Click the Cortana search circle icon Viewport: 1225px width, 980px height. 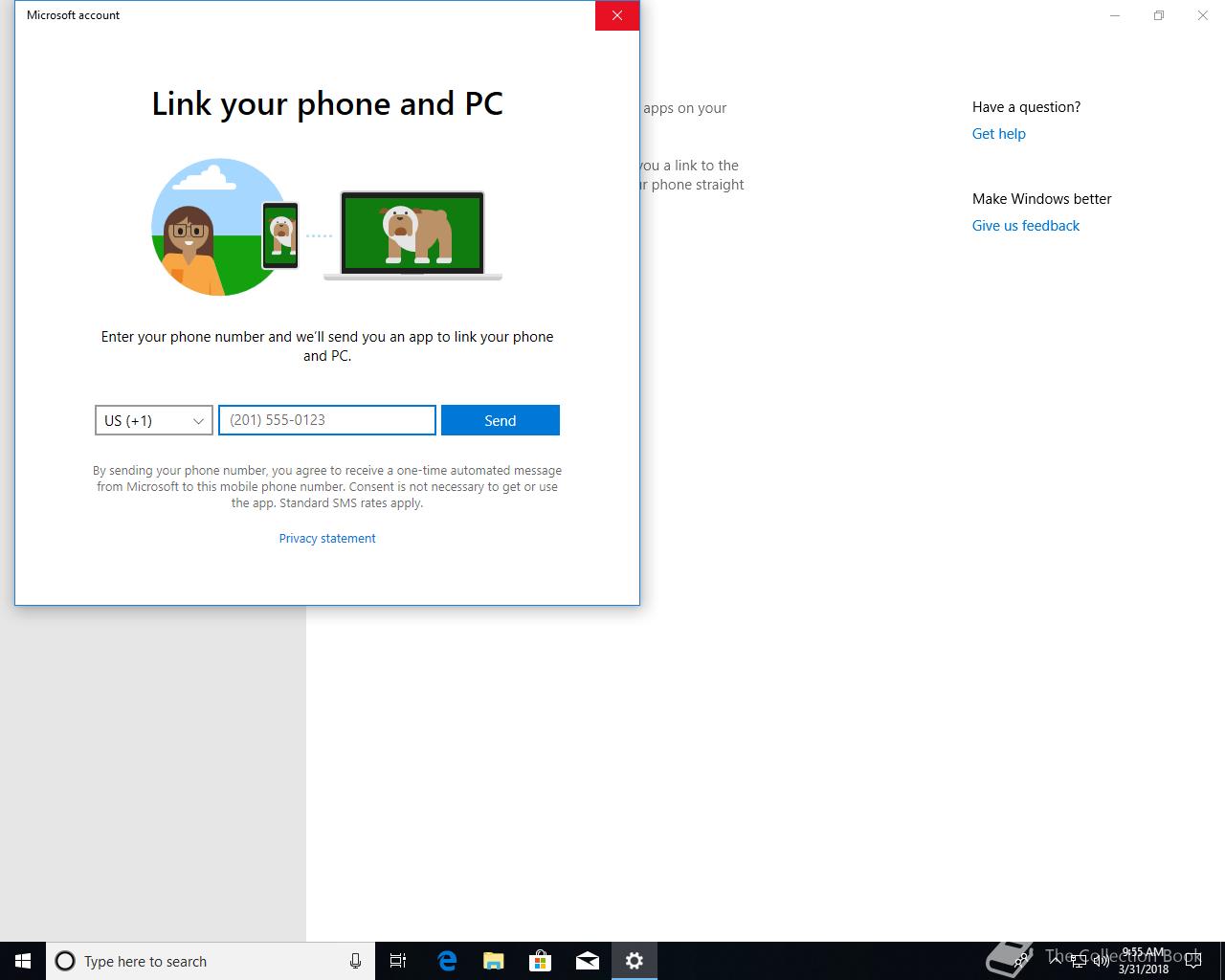point(65,961)
